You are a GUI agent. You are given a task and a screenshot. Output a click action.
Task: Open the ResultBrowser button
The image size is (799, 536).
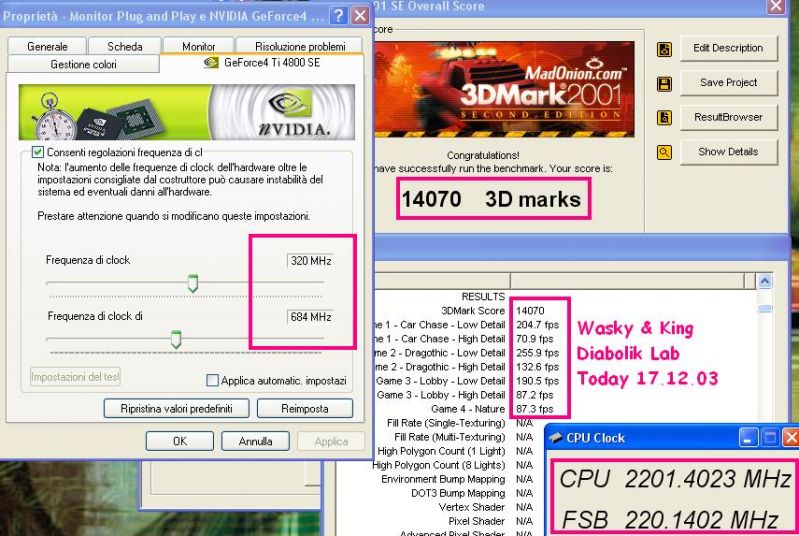[x=728, y=117]
